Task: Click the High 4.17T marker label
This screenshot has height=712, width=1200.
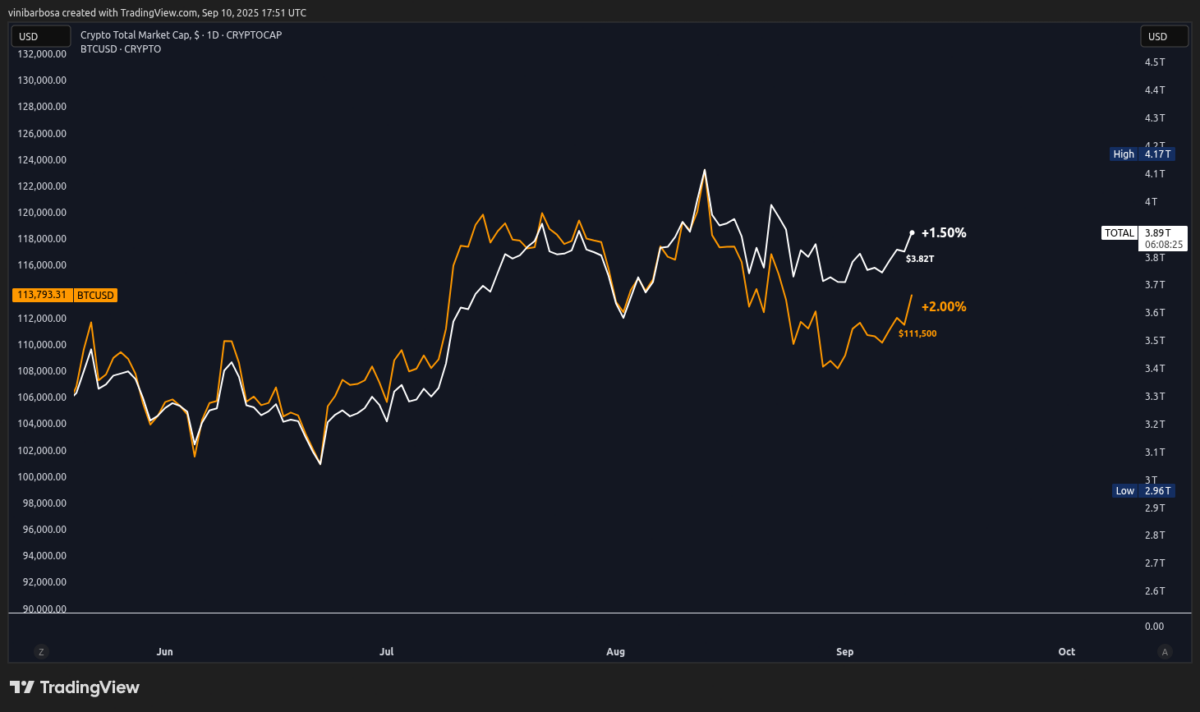Action: pyautogui.click(x=1144, y=154)
